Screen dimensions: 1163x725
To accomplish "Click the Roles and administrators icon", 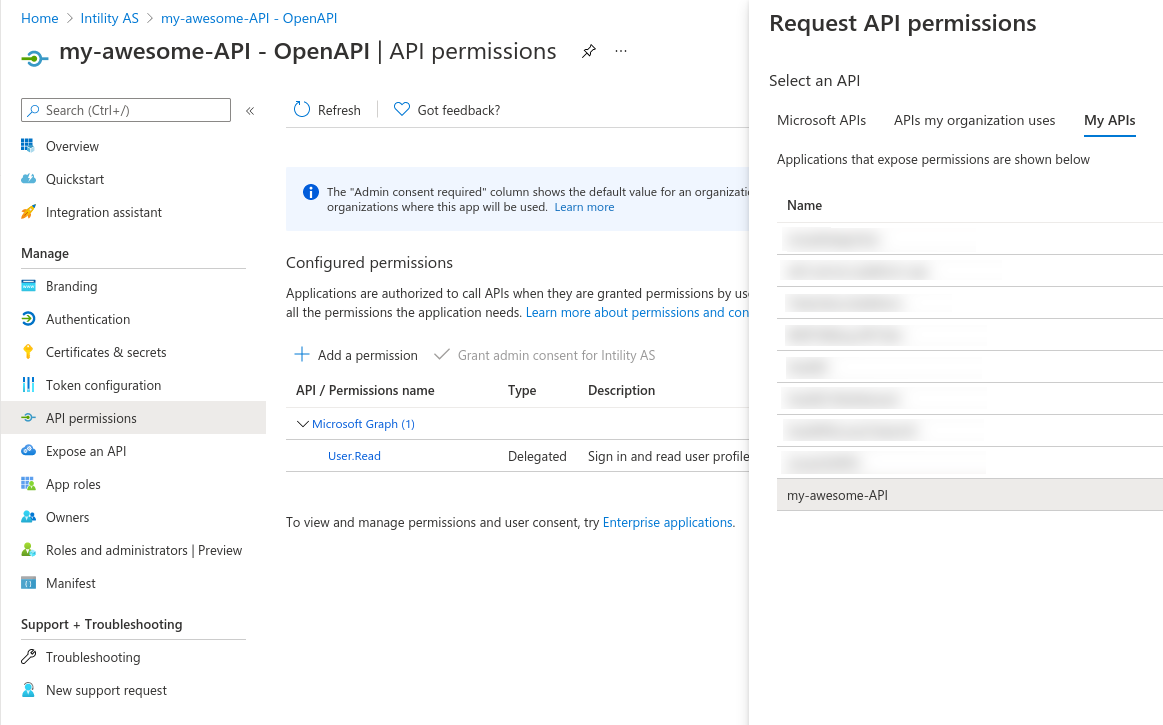I will tap(28, 550).
